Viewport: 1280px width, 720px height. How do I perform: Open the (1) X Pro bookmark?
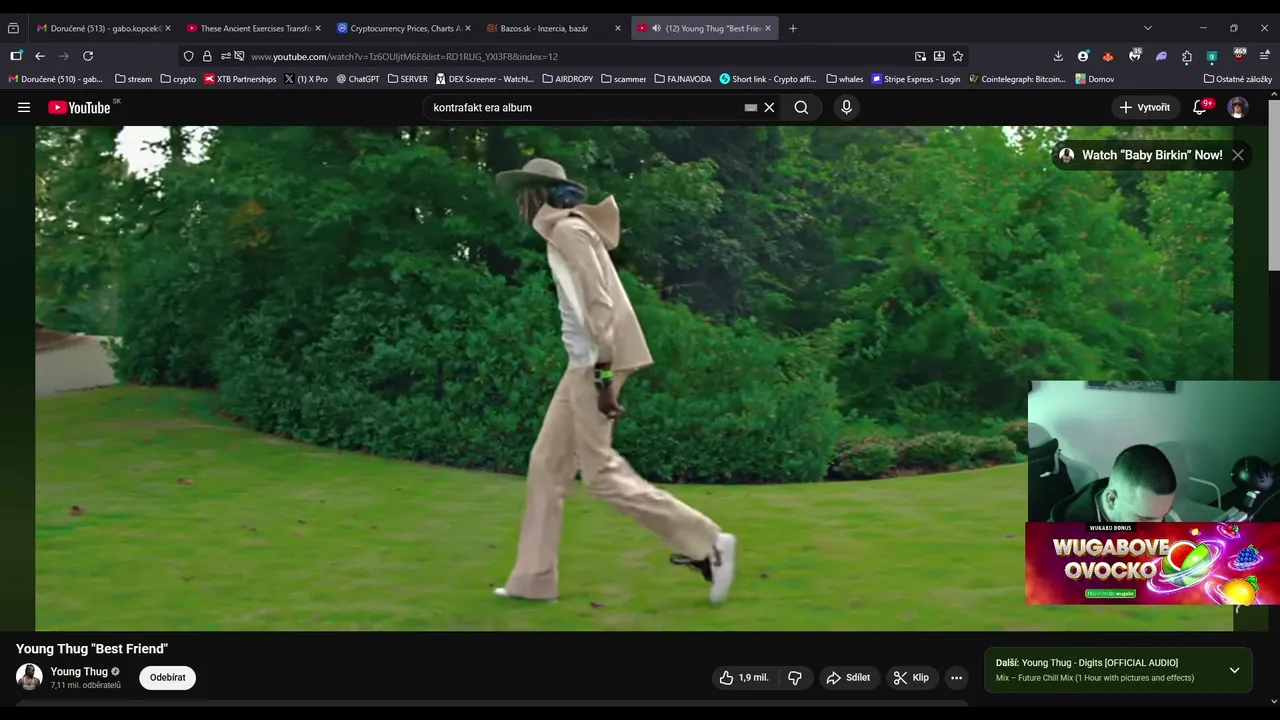(x=306, y=79)
